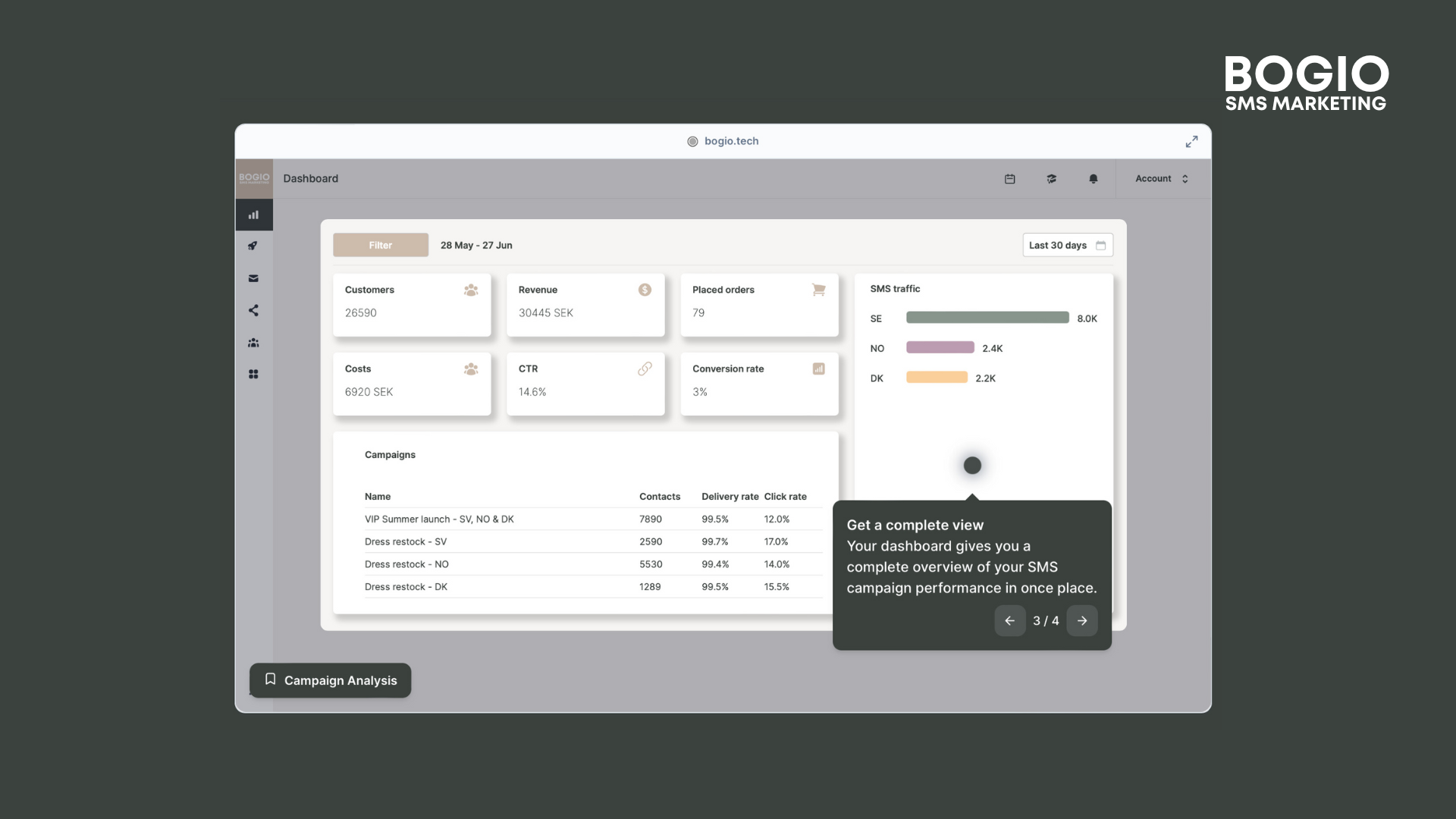This screenshot has width=1456, height=819.
Task: Click the rocket campaigns sidebar icon
Action: click(253, 246)
